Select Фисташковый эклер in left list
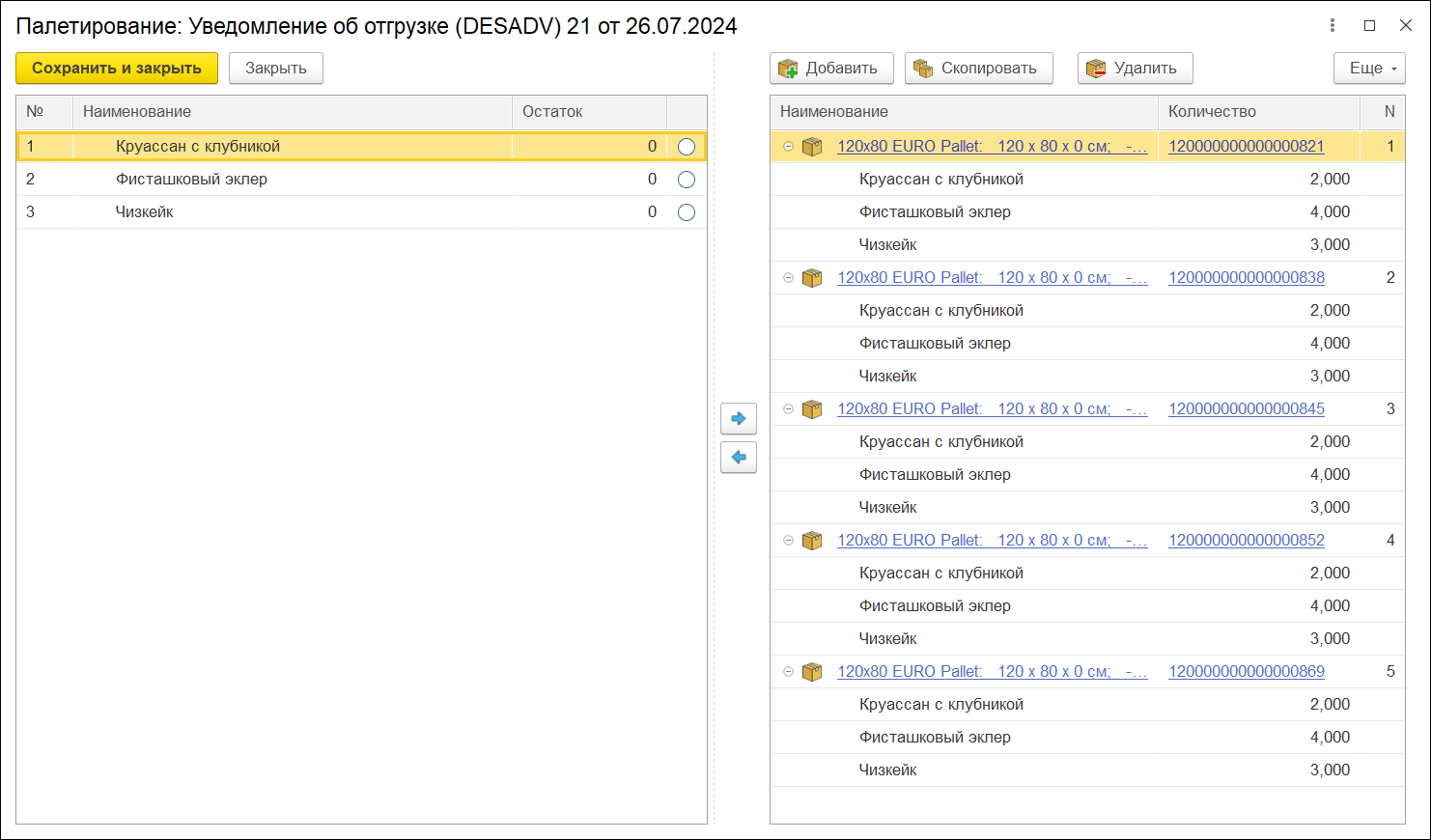This screenshot has height=840, width=1431. 191,180
